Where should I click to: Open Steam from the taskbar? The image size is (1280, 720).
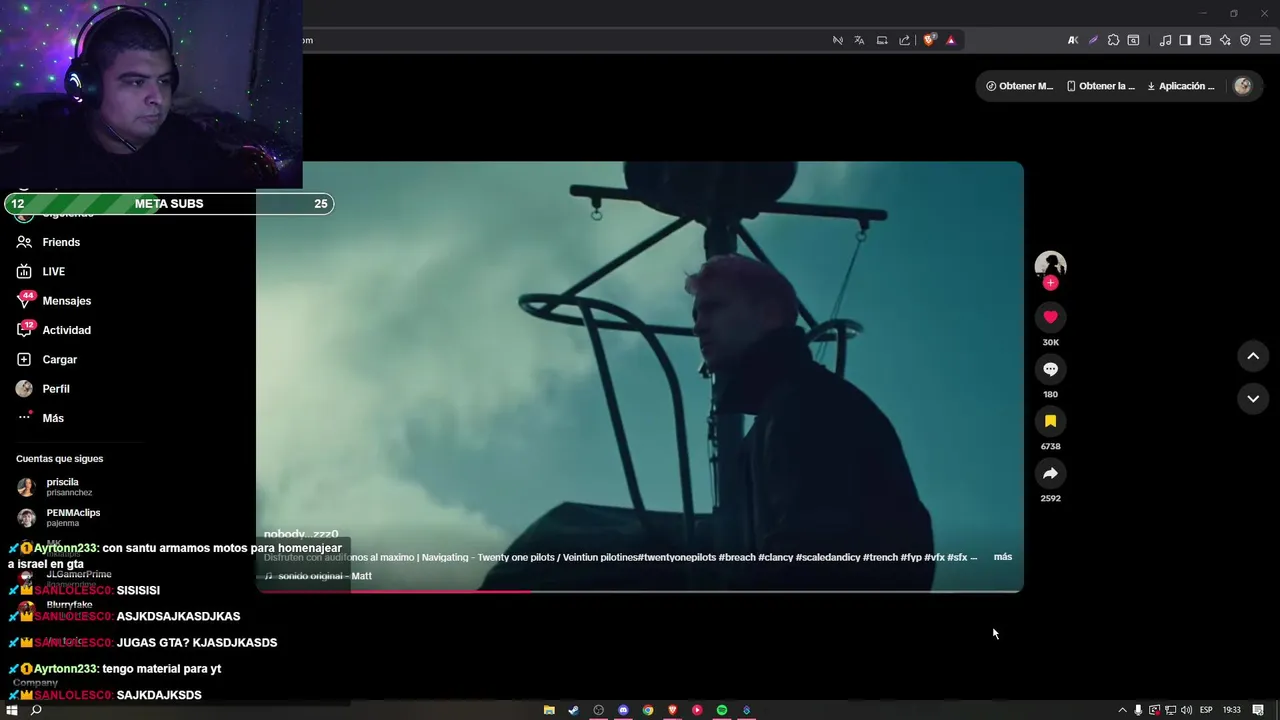pyautogui.click(x=573, y=710)
